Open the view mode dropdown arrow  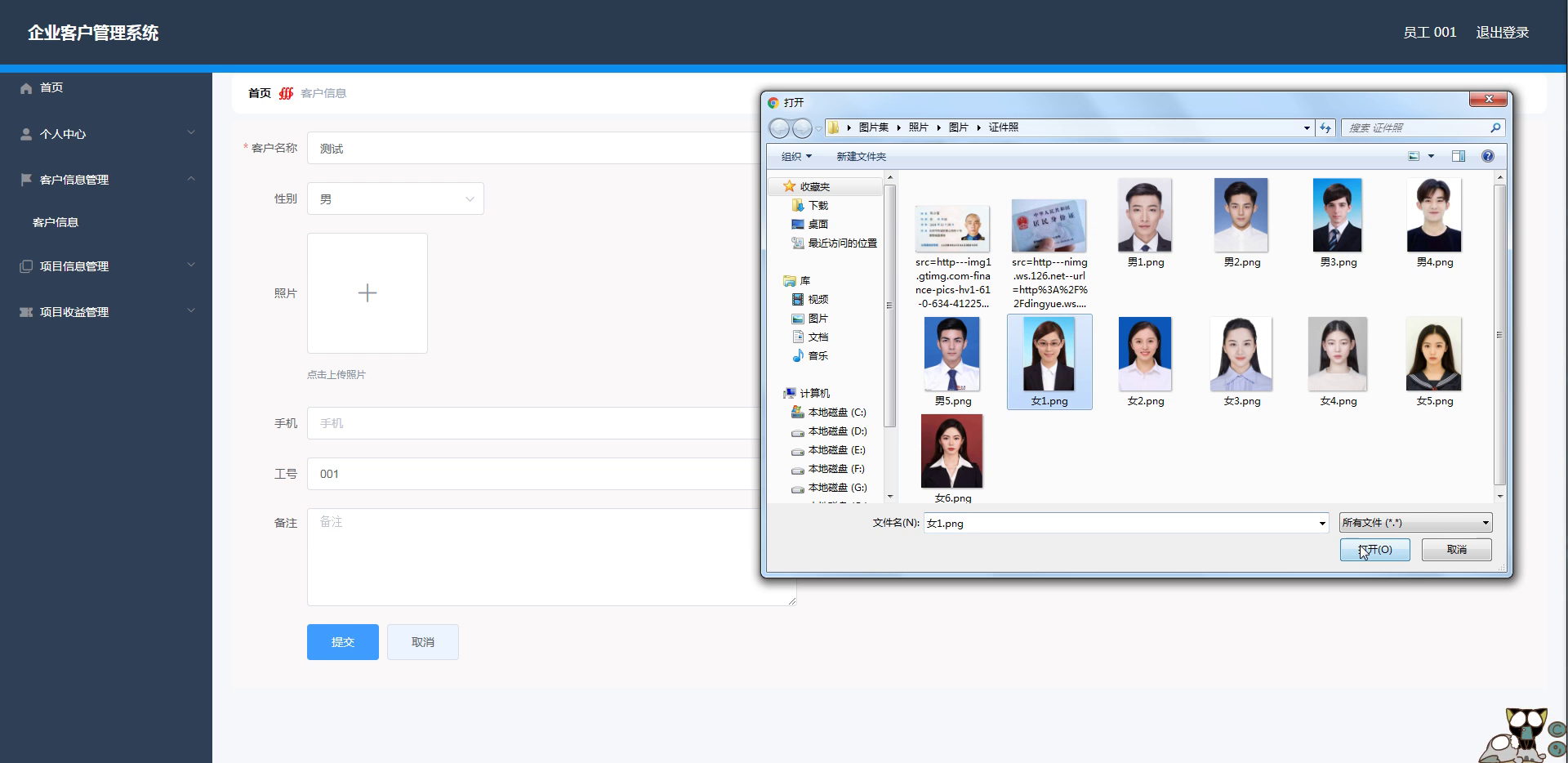pyautogui.click(x=1431, y=156)
